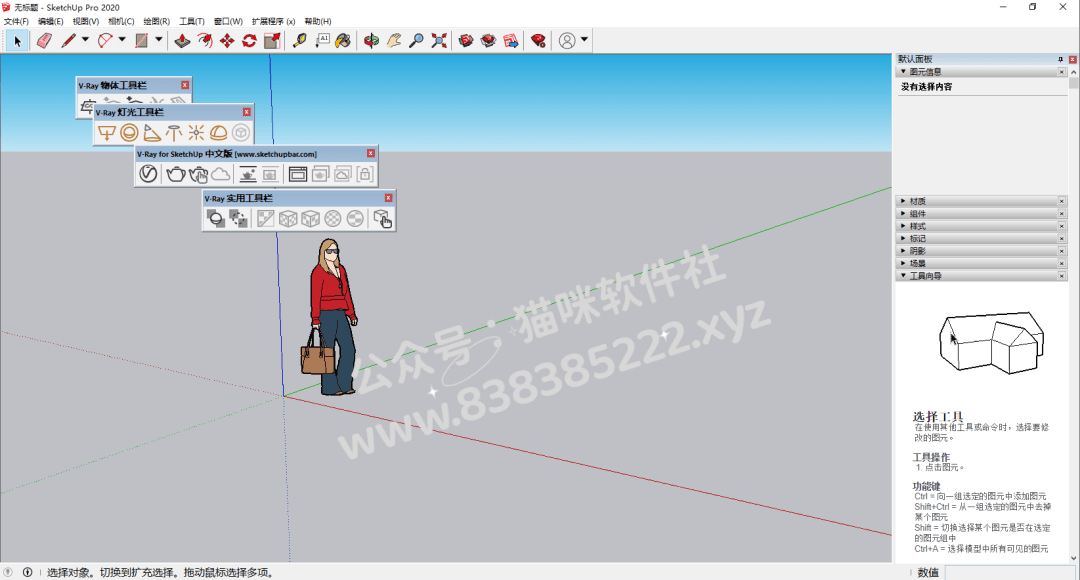Click the Send to LayOut icon
Image resolution: width=1080 pixels, height=580 pixels.
tap(511, 41)
